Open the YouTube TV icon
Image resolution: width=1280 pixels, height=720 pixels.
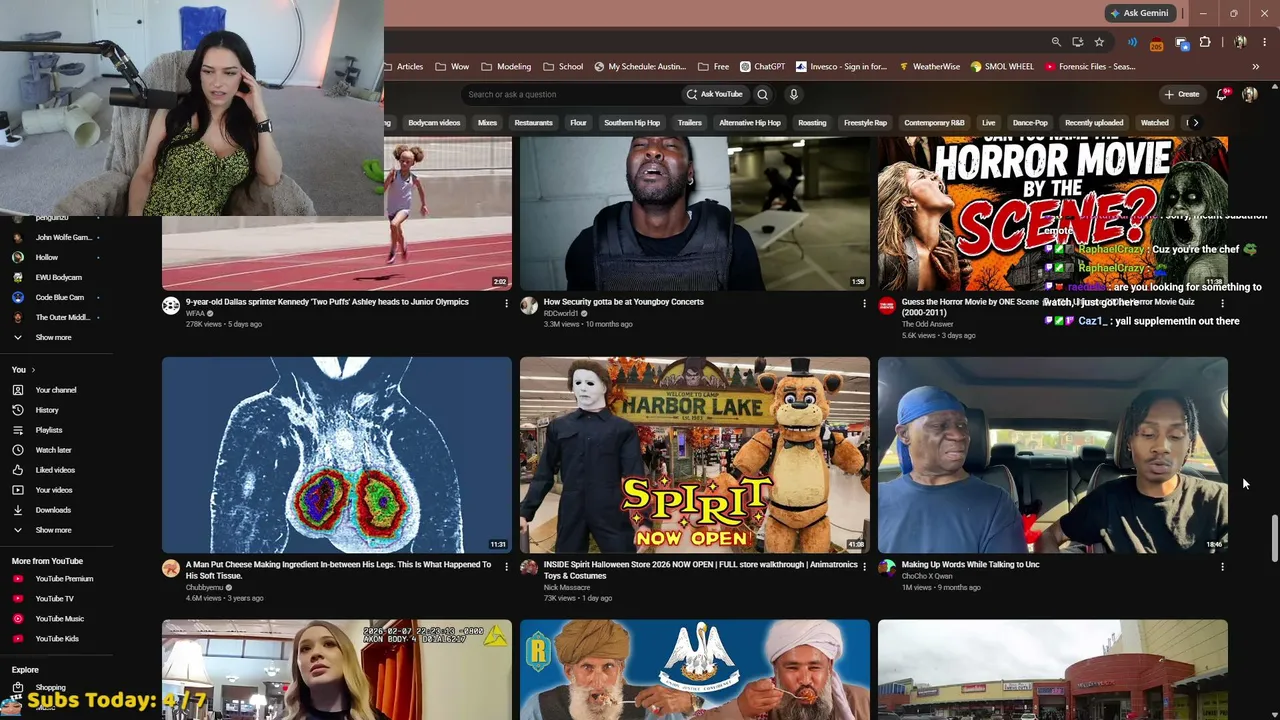pyautogui.click(x=18, y=599)
